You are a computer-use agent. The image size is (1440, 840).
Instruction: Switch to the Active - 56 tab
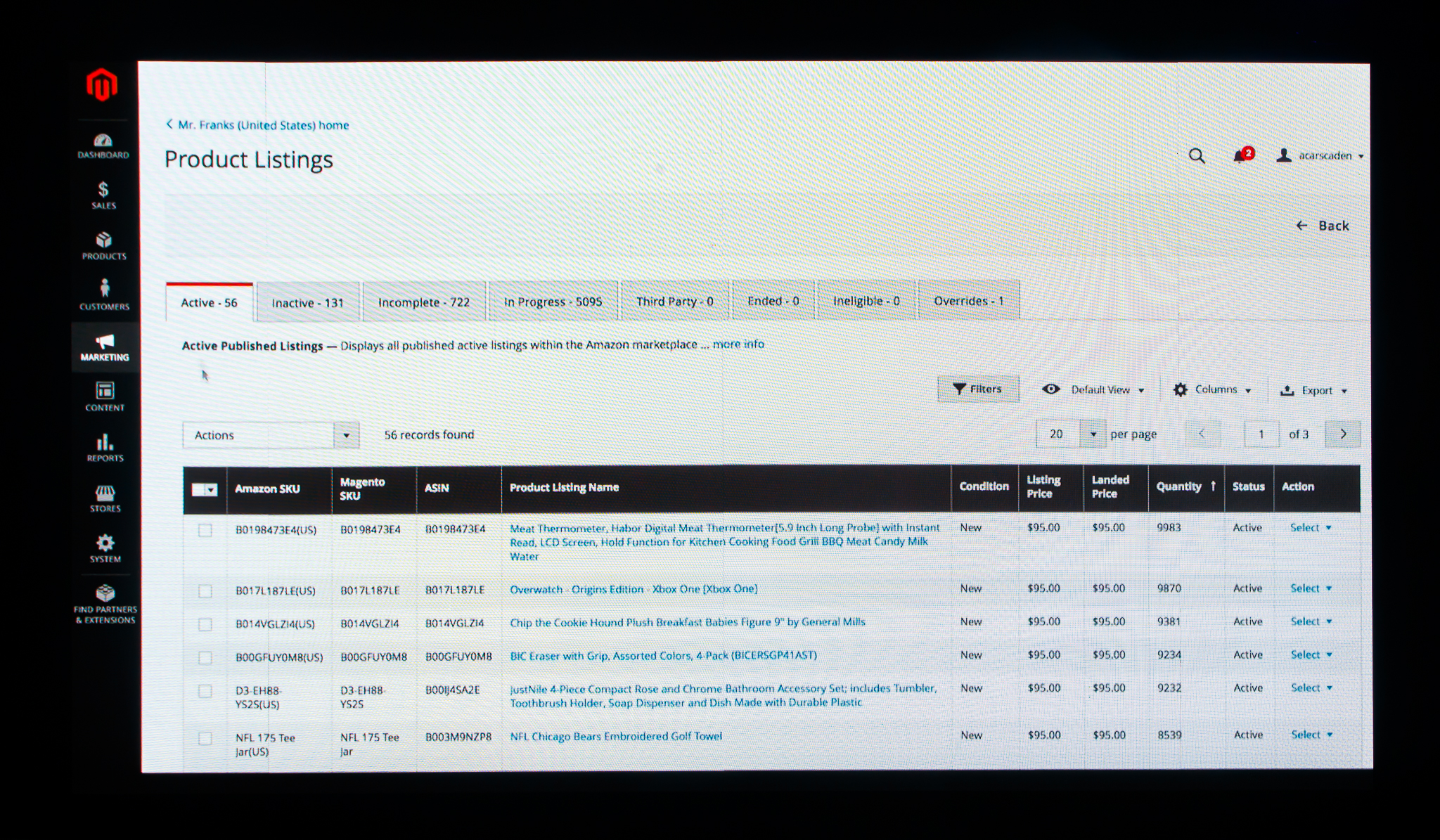(209, 302)
